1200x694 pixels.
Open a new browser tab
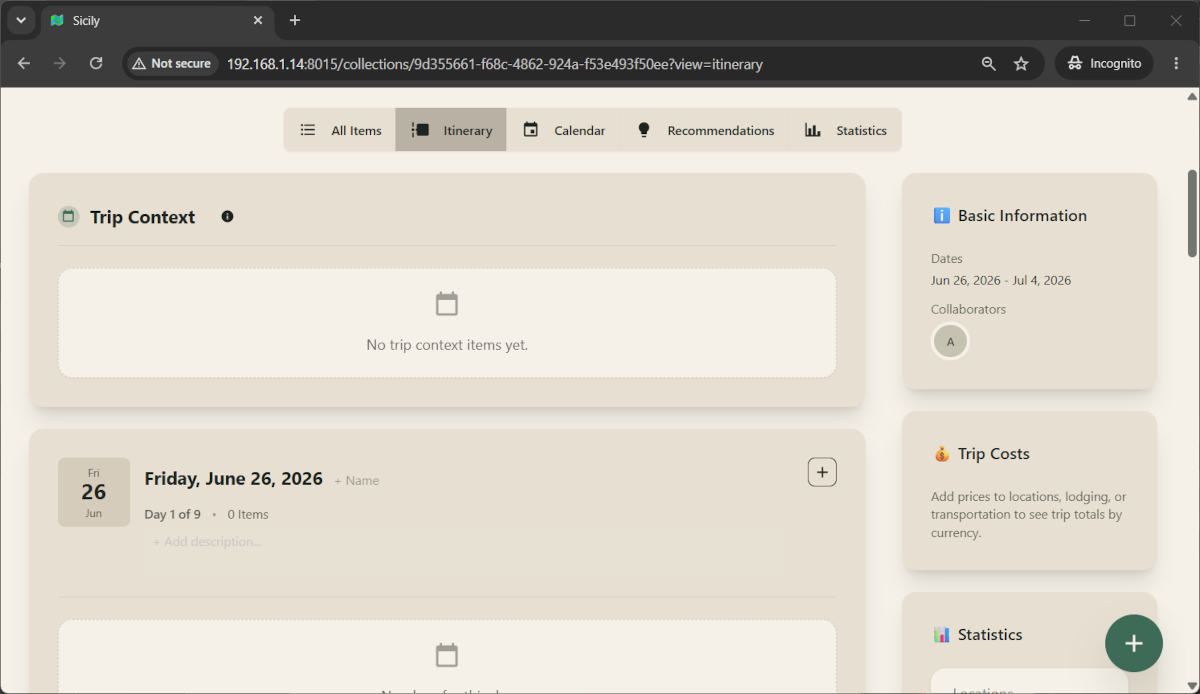(x=294, y=20)
